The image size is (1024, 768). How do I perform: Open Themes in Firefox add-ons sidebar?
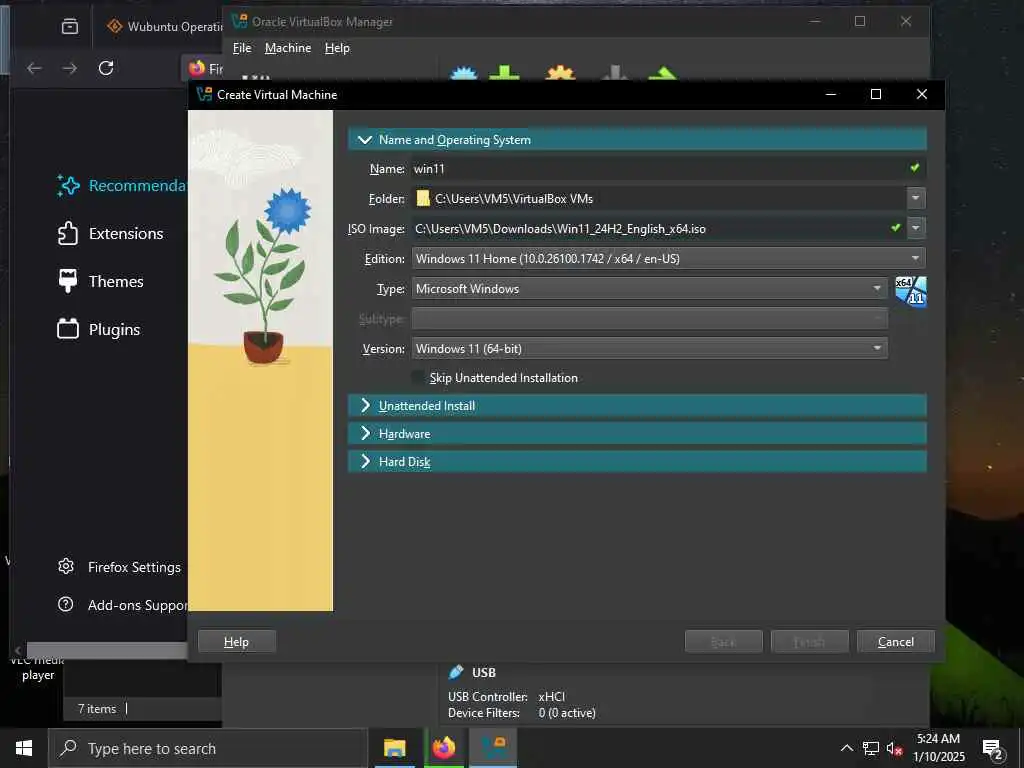[100, 281]
